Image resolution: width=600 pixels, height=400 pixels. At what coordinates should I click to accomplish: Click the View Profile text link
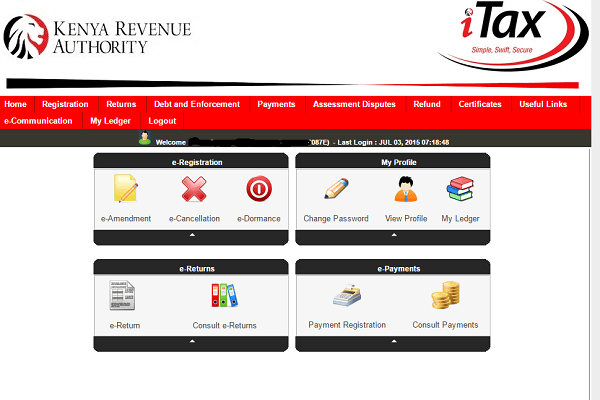pyautogui.click(x=406, y=219)
